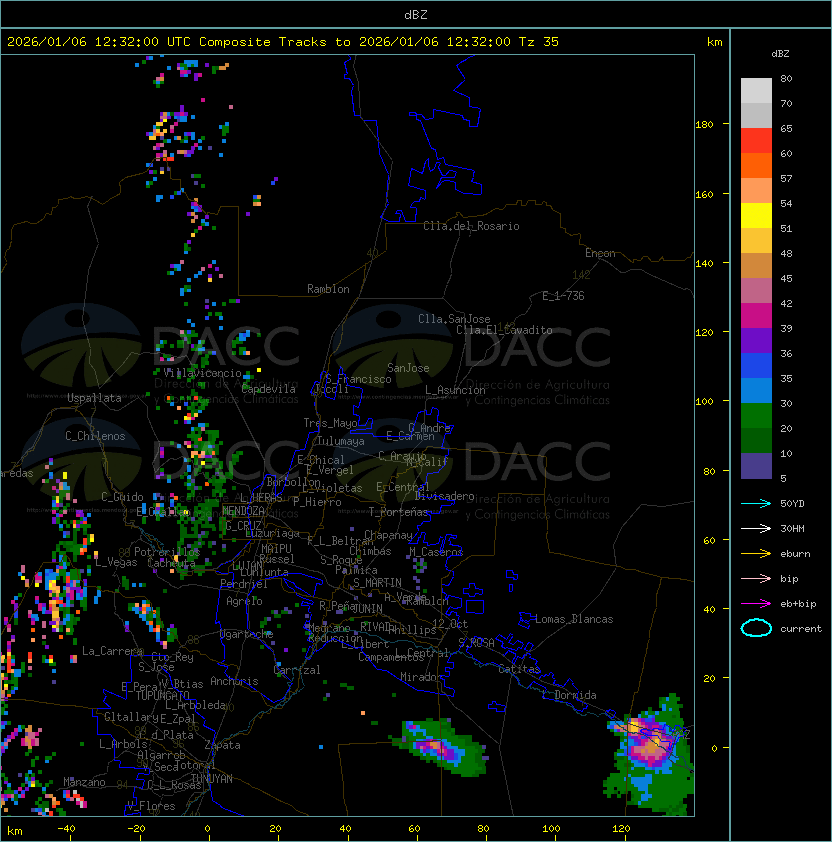Click the yellow eburn arrow in legend
This screenshot has width=832, height=842.
[756, 554]
